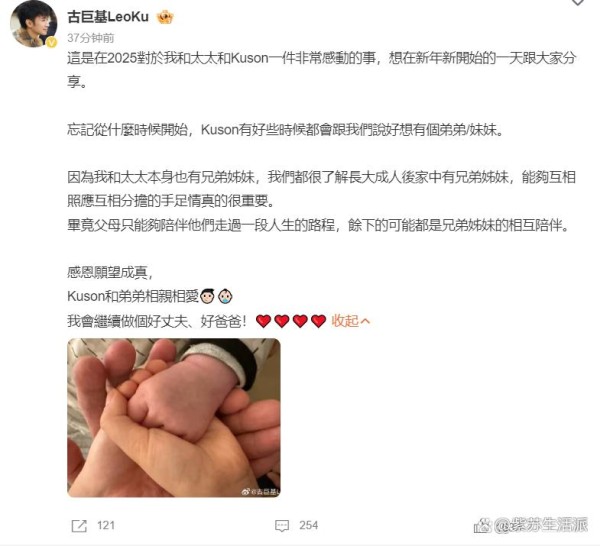The width and height of the screenshot is (600, 546).
Task: Open the 37分钟前 timestamp link
Action: coord(91,38)
